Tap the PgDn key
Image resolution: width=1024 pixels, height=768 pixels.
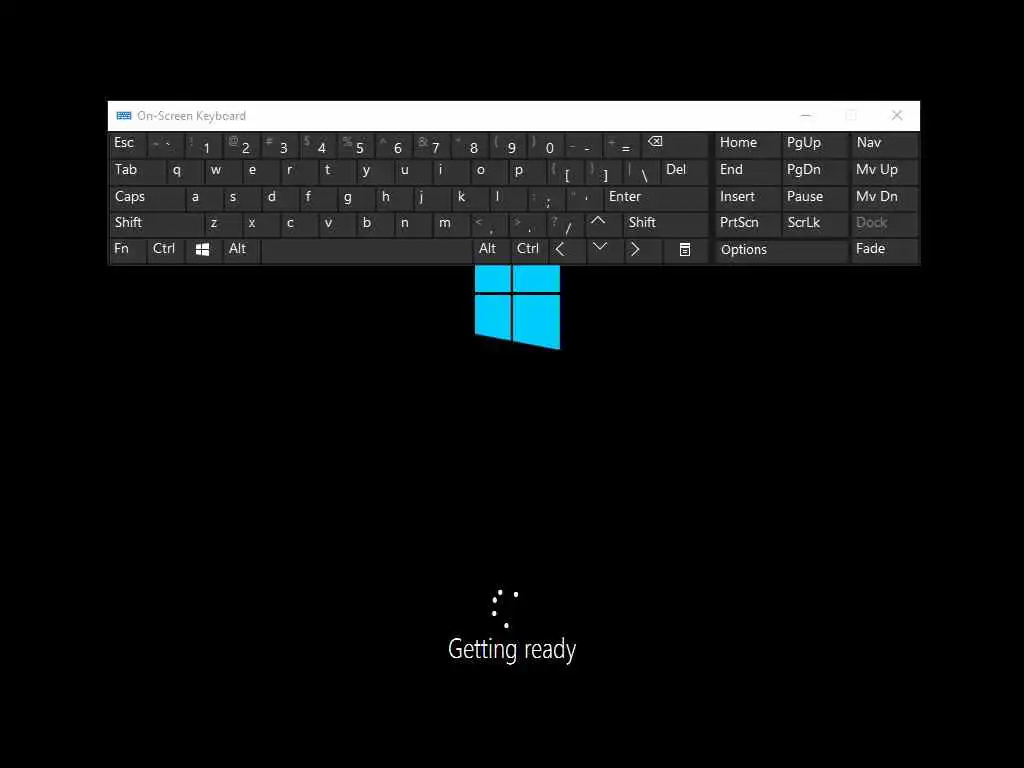(814, 171)
